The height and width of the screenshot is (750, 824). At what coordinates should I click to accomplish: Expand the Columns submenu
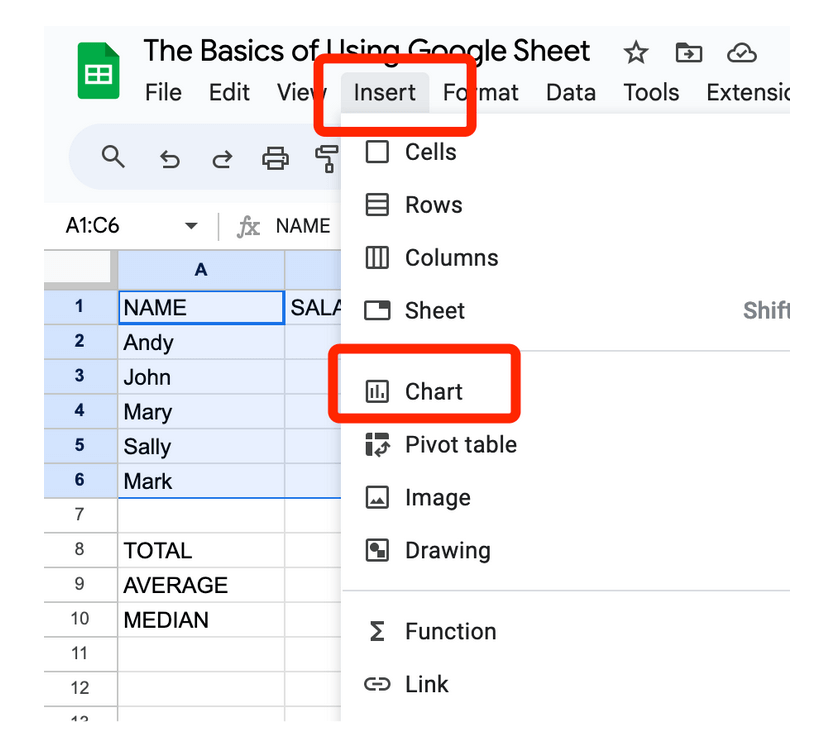(451, 258)
